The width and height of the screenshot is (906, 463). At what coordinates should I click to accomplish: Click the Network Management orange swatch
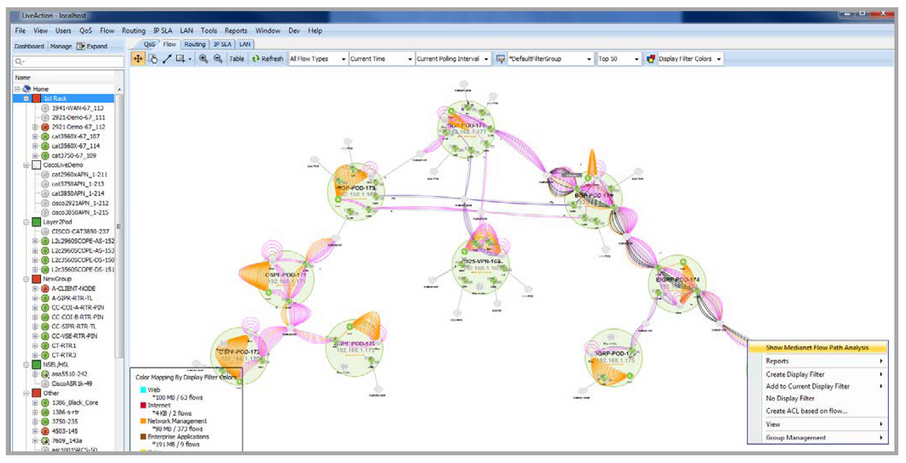point(143,421)
